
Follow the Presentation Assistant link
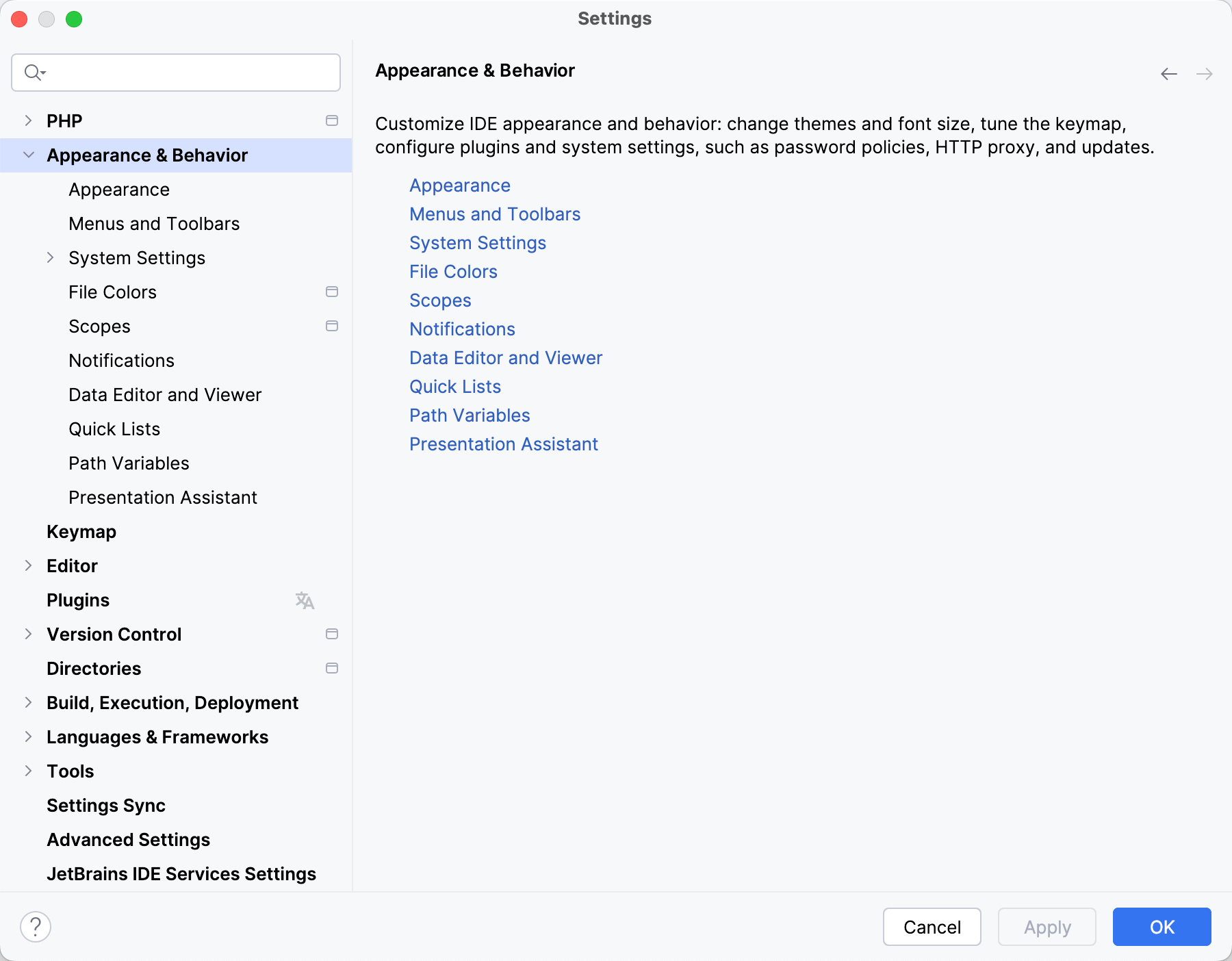tap(503, 444)
